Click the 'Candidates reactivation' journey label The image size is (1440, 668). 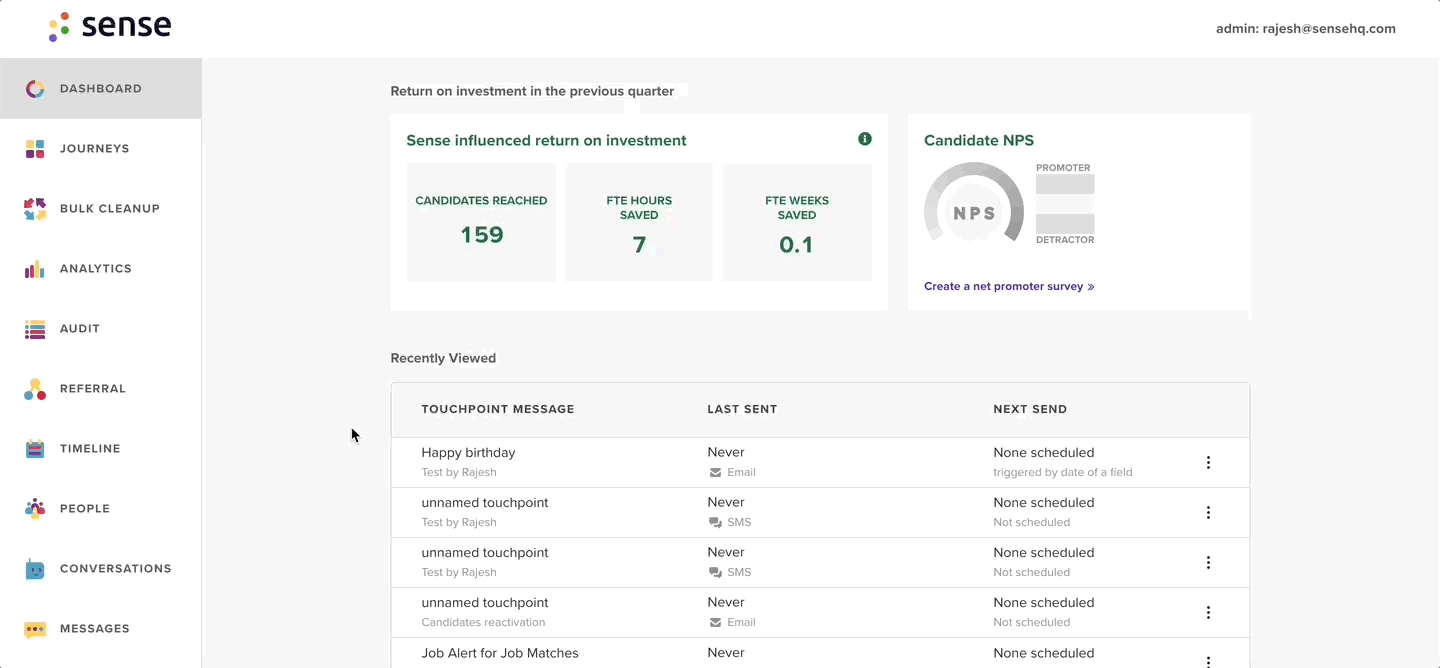(x=483, y=622)
